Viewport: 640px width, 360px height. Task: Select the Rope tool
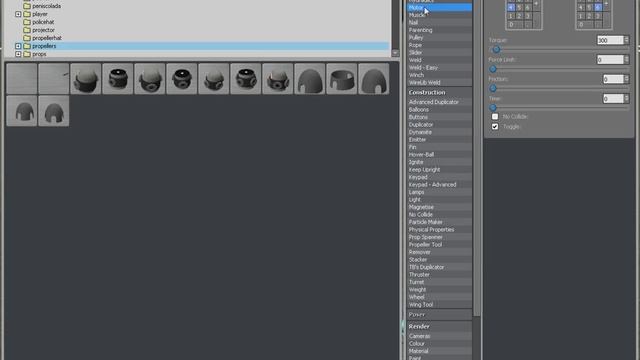click(439, 45)
